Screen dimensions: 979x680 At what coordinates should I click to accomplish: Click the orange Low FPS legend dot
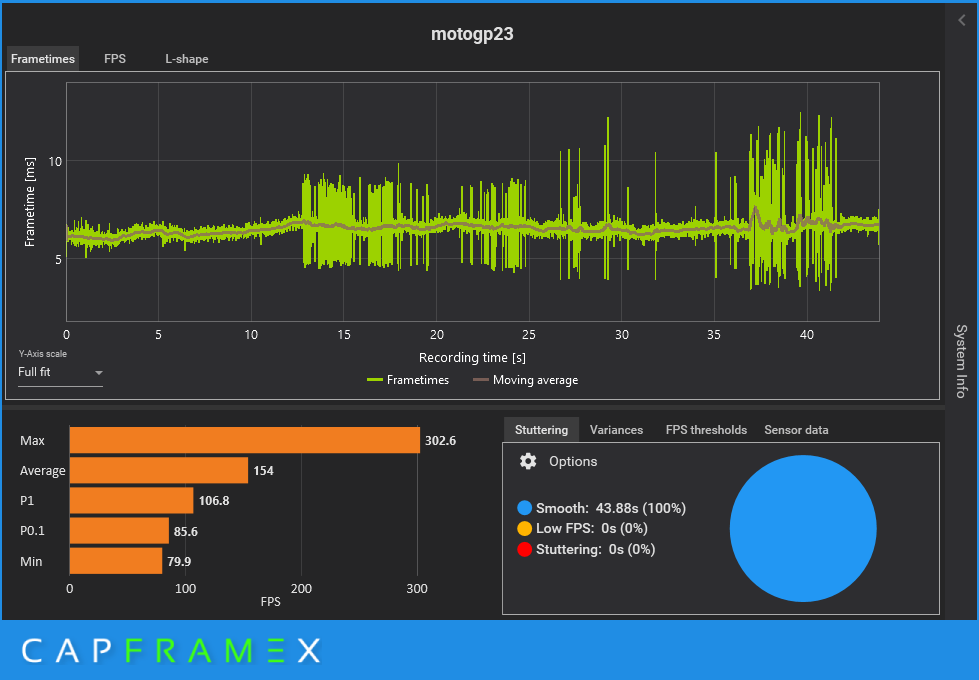(x=524, y=528)
